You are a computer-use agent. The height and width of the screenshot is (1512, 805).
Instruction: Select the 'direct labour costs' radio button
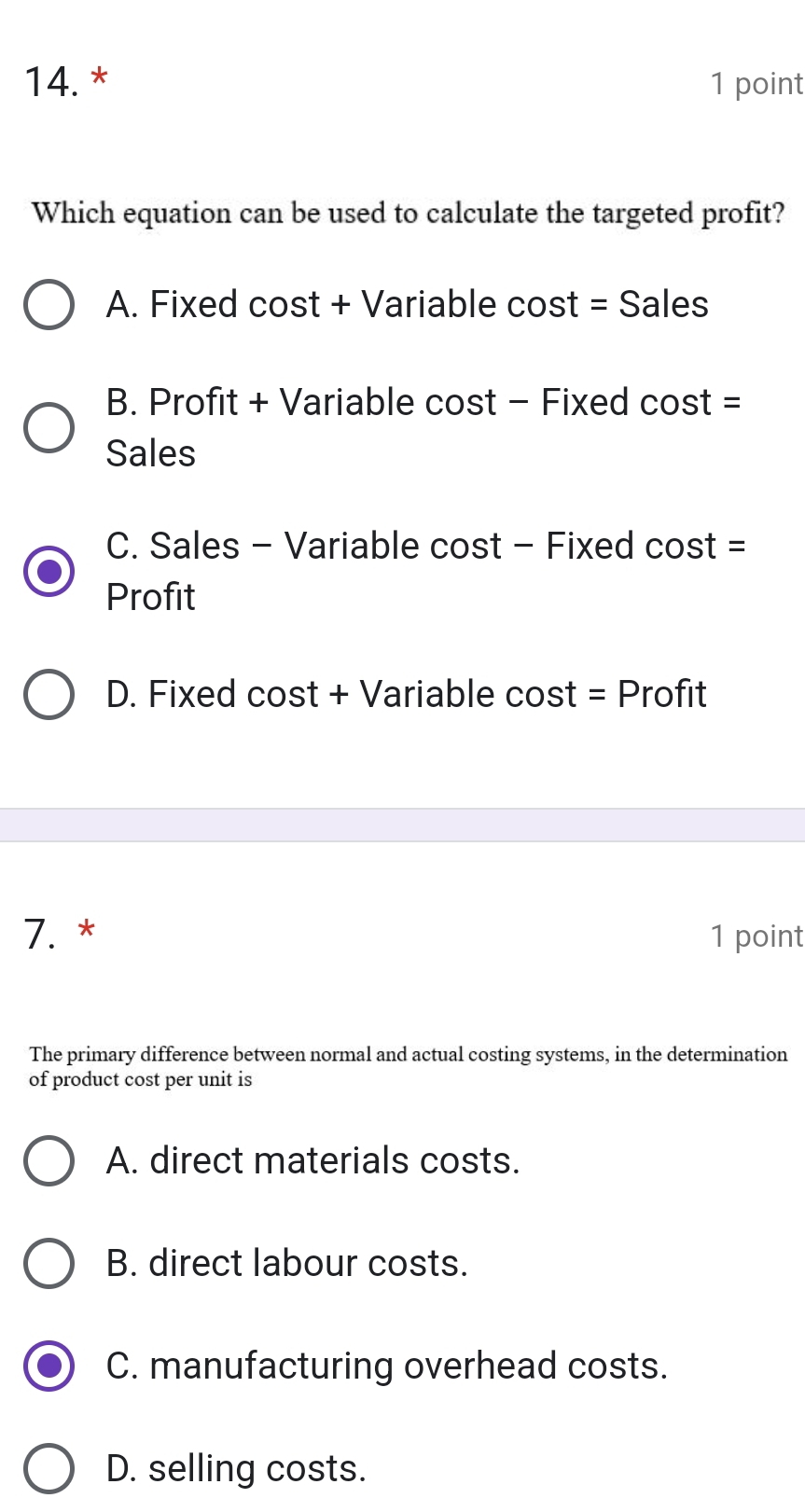[x=49, y=1263]
